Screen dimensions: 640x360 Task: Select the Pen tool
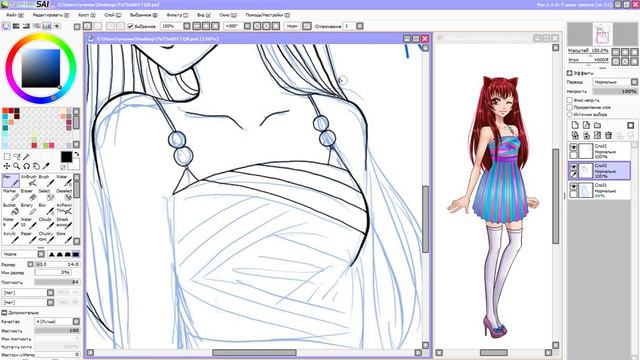[11, 180]
